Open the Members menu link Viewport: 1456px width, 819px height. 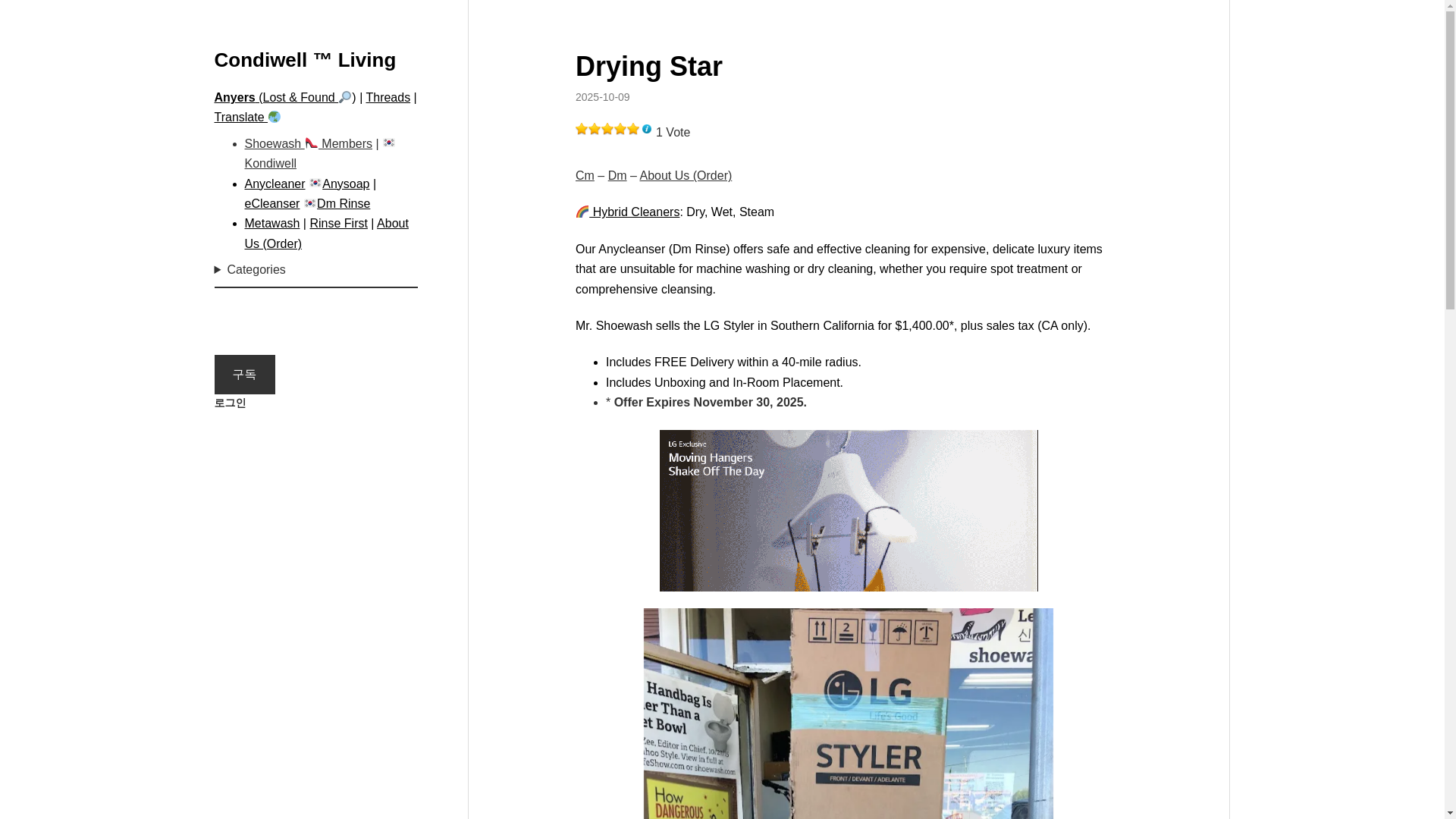pos(347,143)
